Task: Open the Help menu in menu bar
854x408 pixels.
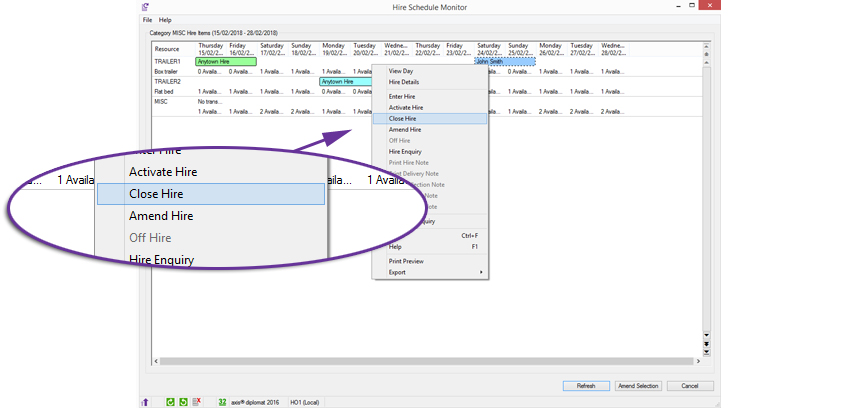Action: pos(165,20)
